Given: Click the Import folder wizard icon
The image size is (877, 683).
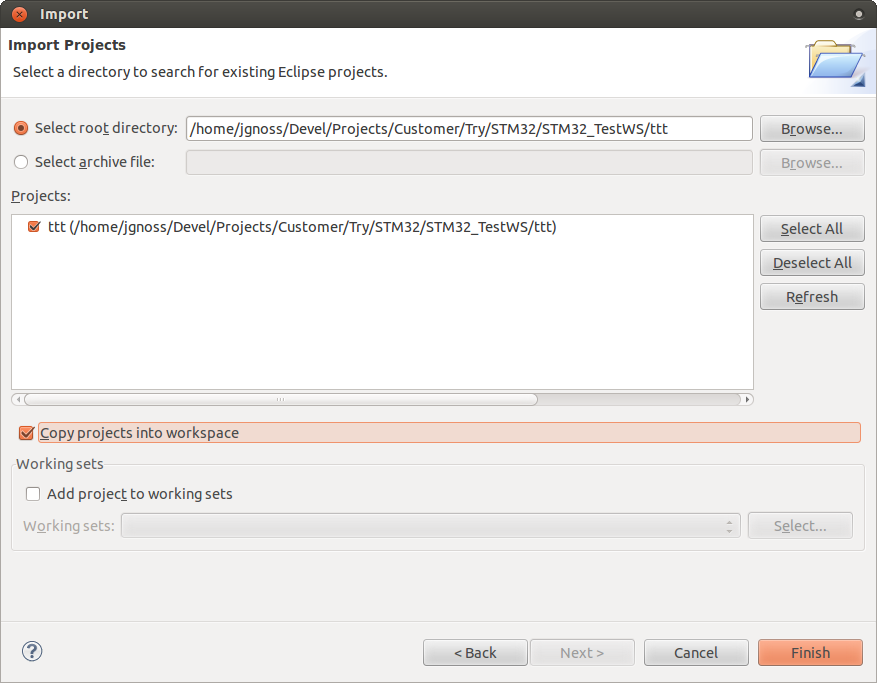Looking at the screenshot, I should tap(837, 63).
